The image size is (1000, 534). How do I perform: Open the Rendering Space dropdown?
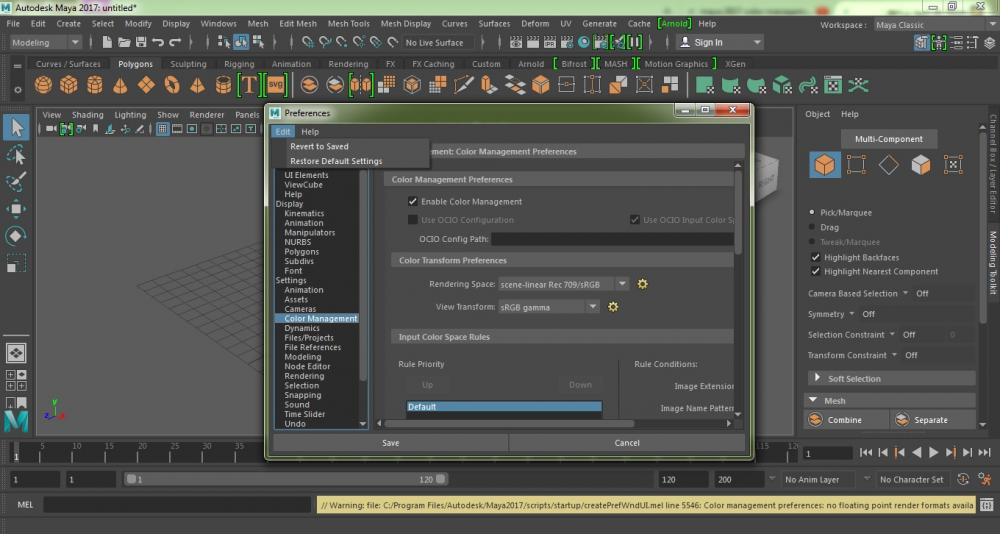pos(564,284)
